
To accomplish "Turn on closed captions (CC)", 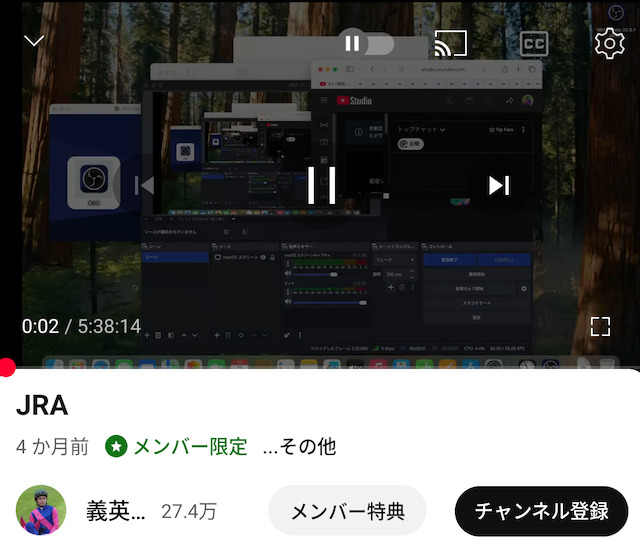I will point(534,43).
